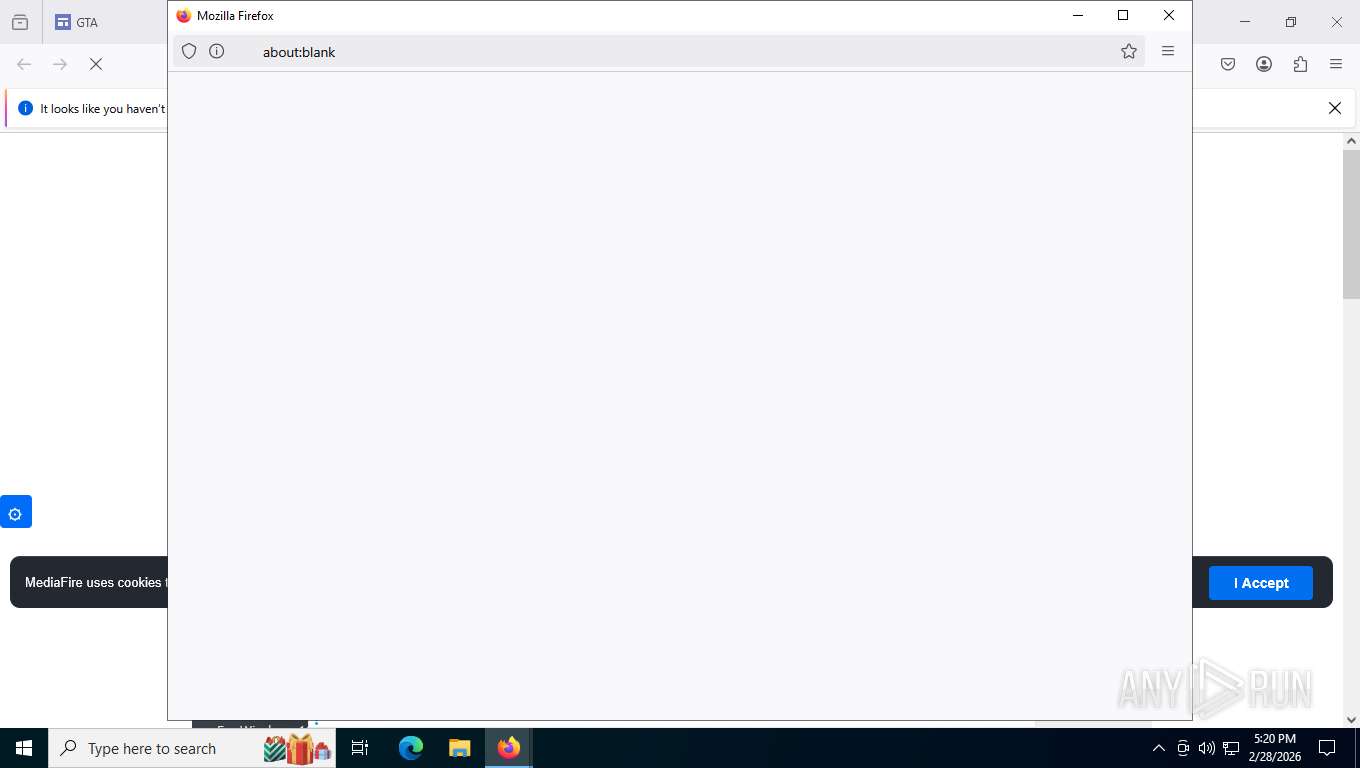1360x768 pixels.
Task: Click the taskbar search box
Action: [192, 748]
